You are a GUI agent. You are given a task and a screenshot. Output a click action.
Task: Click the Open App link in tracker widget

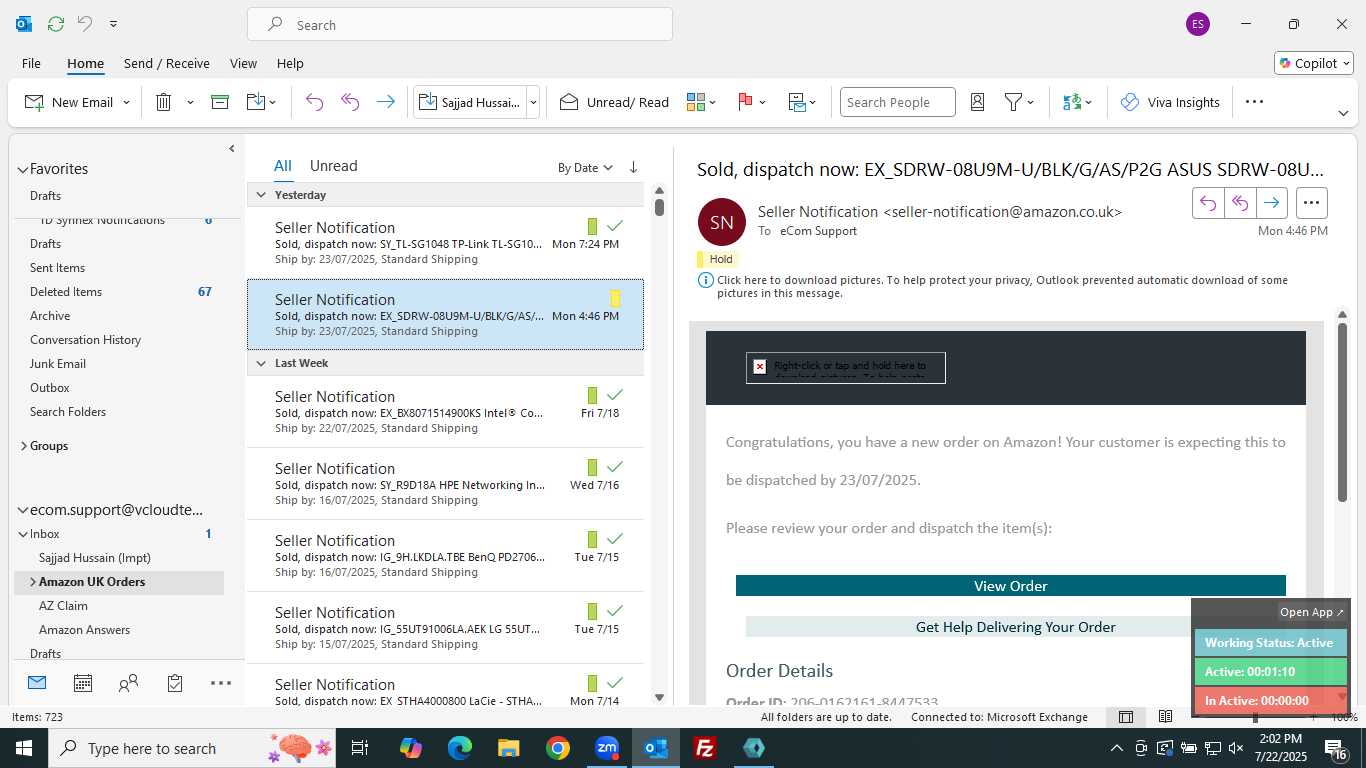point(1312,612)
